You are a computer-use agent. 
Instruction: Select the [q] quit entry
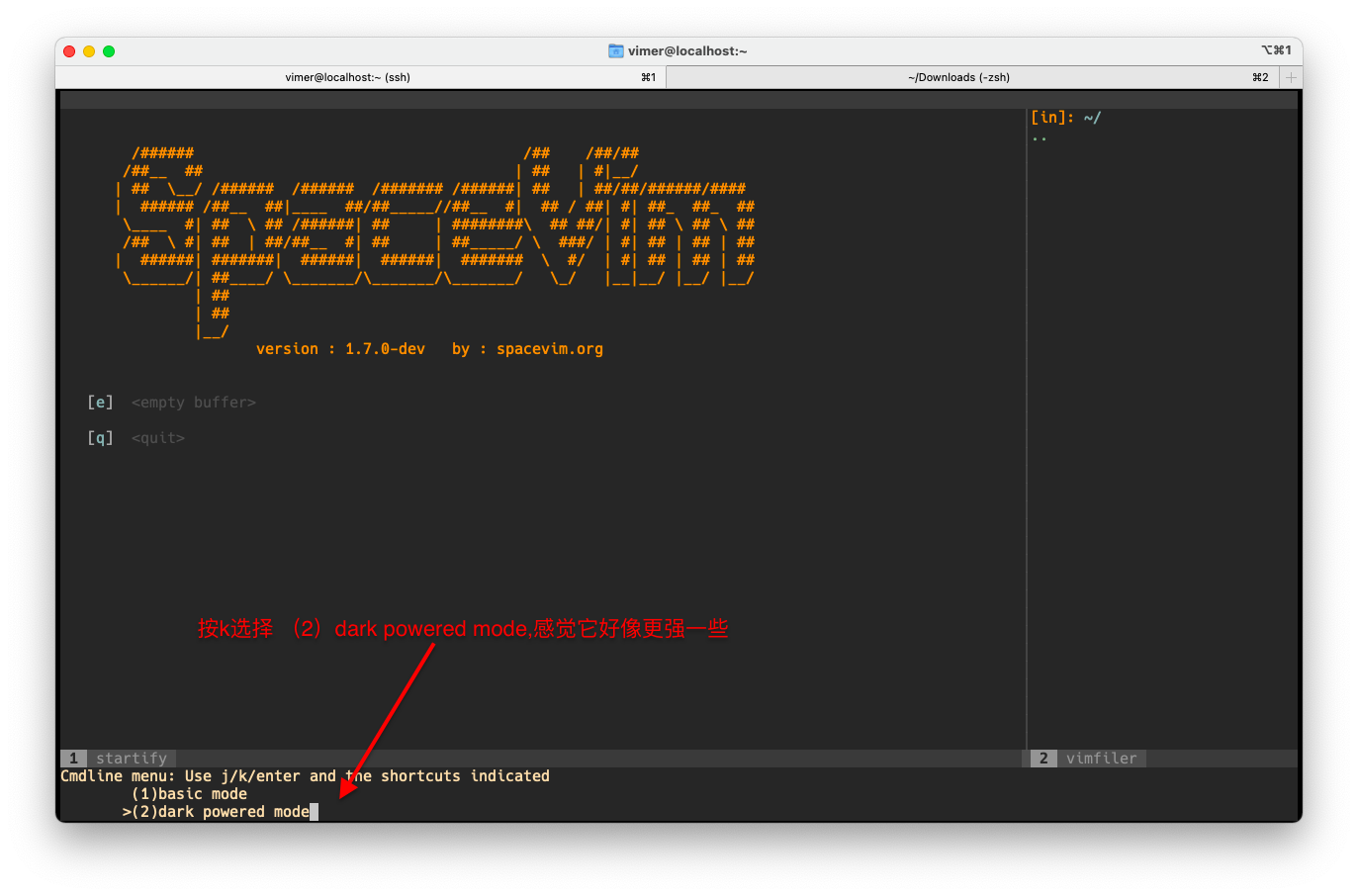point(136,438)
